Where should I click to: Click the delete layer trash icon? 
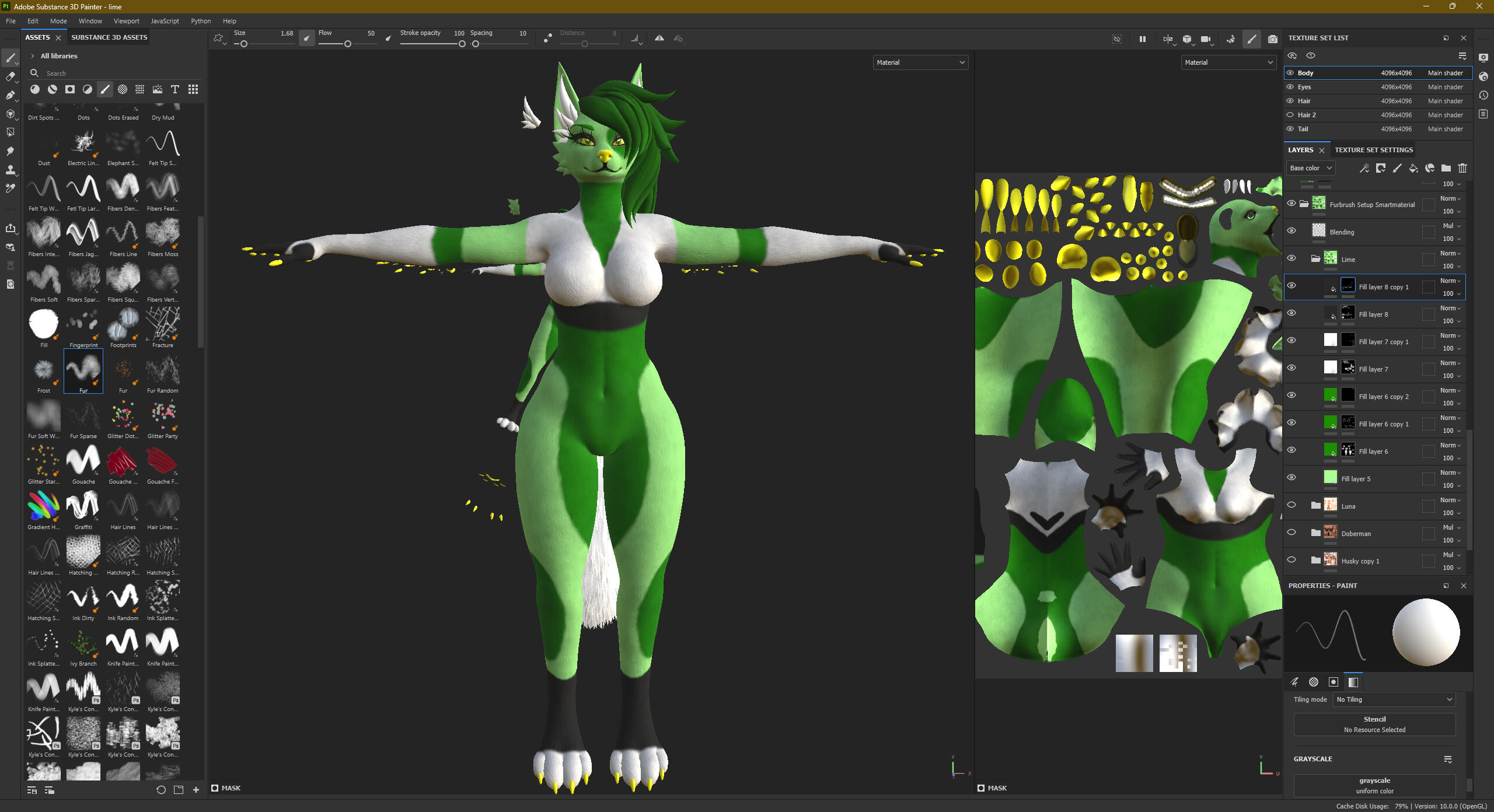1462,168
